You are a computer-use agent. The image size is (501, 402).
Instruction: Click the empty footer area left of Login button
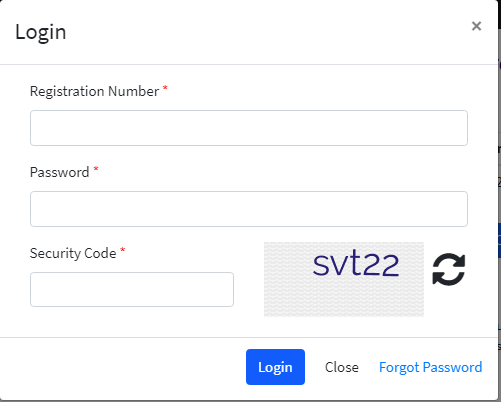[123, 367]
